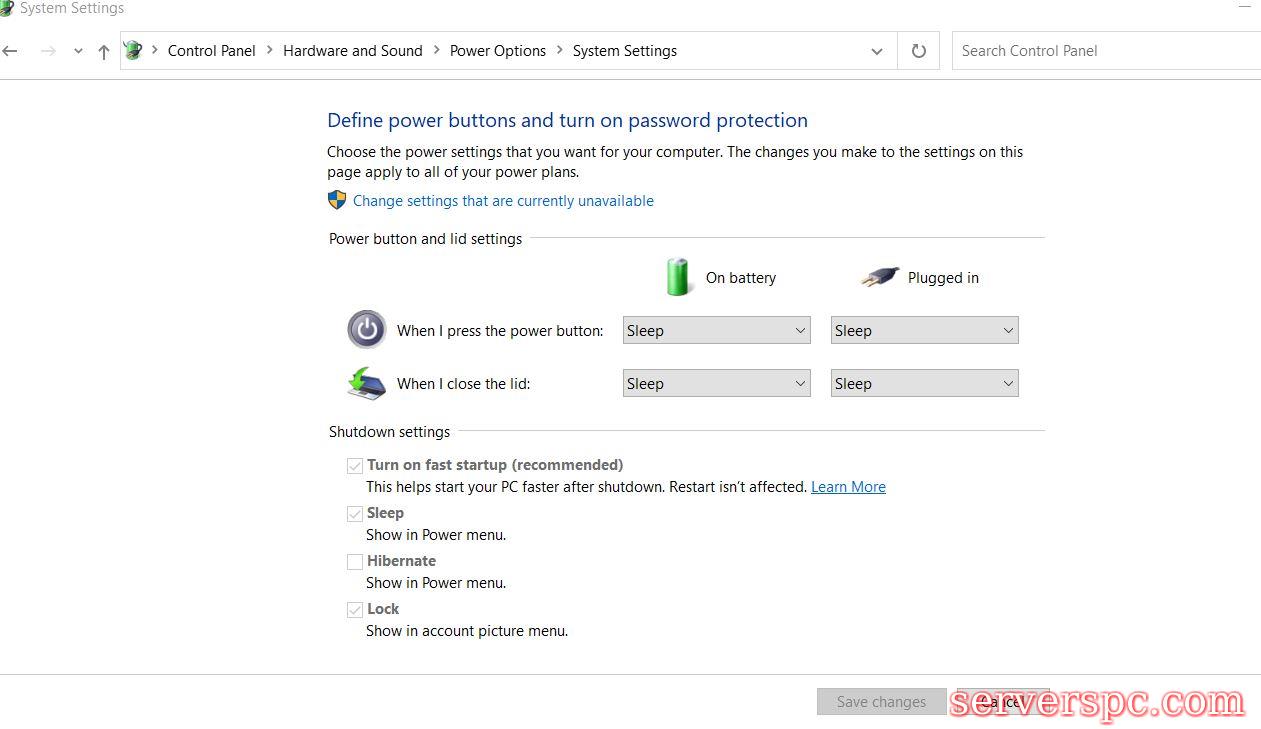Open the recent locations chevron
The height and width of the screenshot is (729, 1261).
tap(78, 52)
